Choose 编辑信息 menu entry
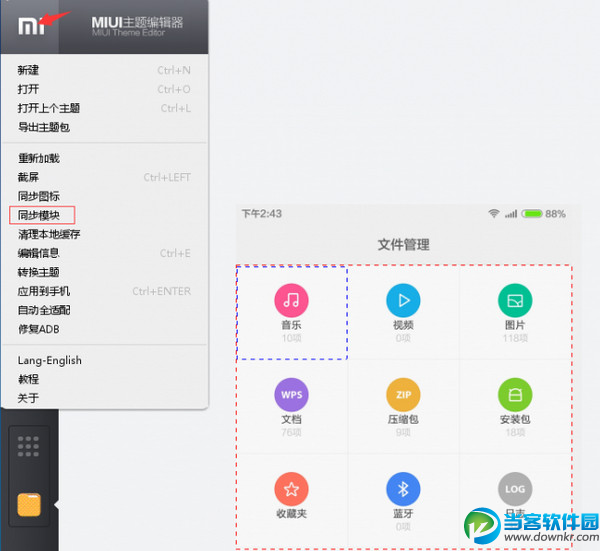 coord(38,253)
